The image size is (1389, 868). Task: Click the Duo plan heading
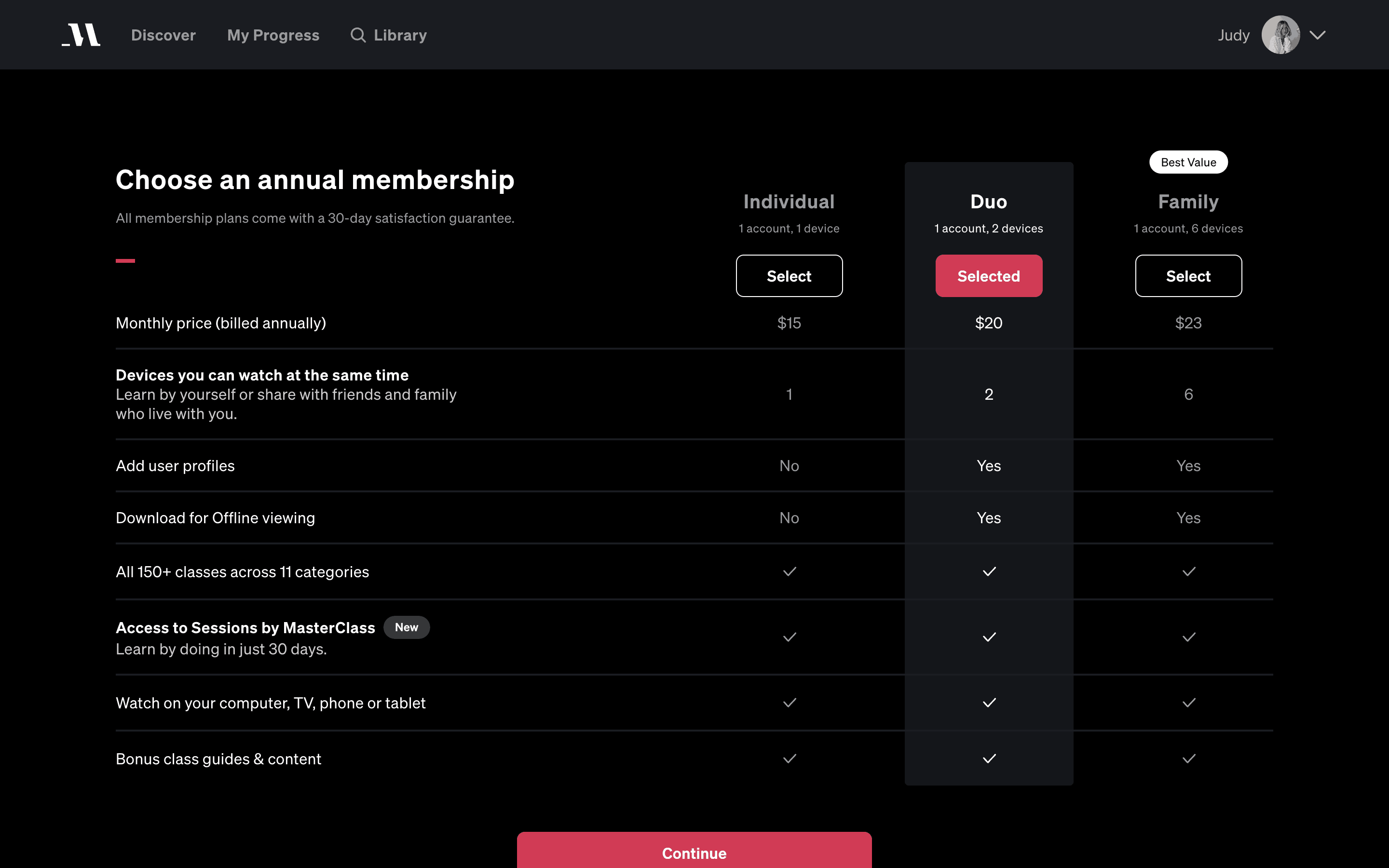988,202
